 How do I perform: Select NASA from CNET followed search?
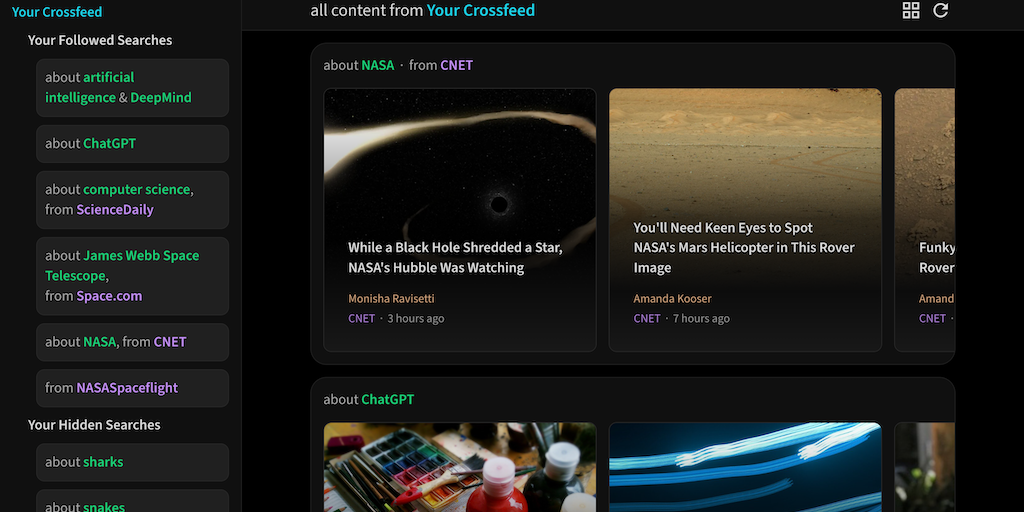coord(133,342)
